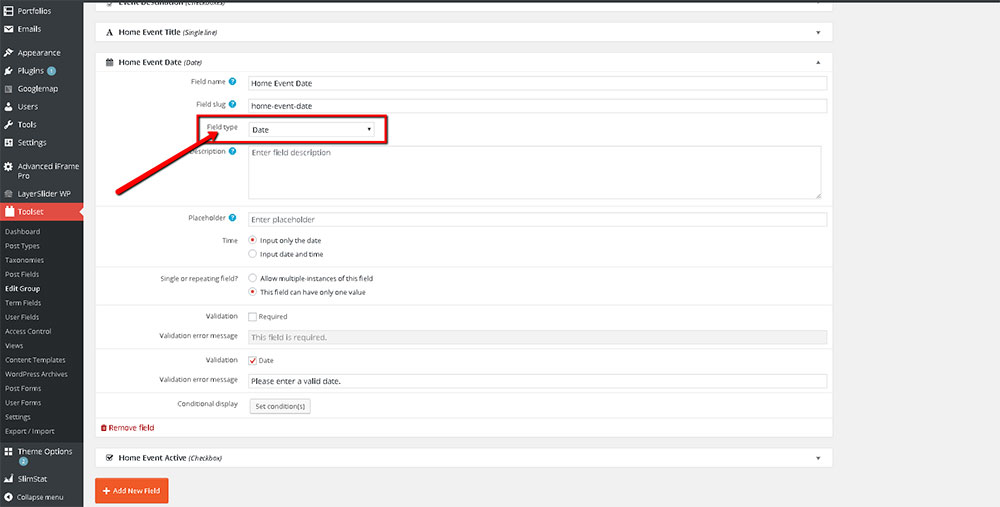Click the Field name help icon

[233, 81]
